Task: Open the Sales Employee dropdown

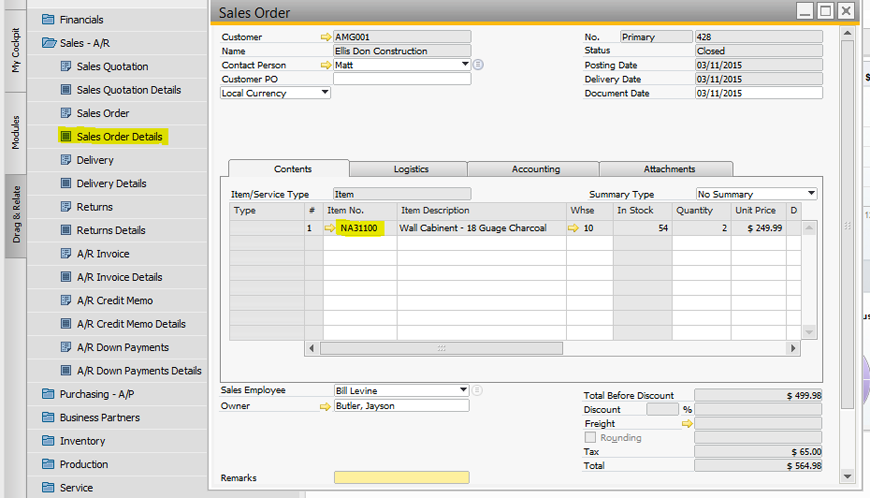Action: click(x=463, y=390)
